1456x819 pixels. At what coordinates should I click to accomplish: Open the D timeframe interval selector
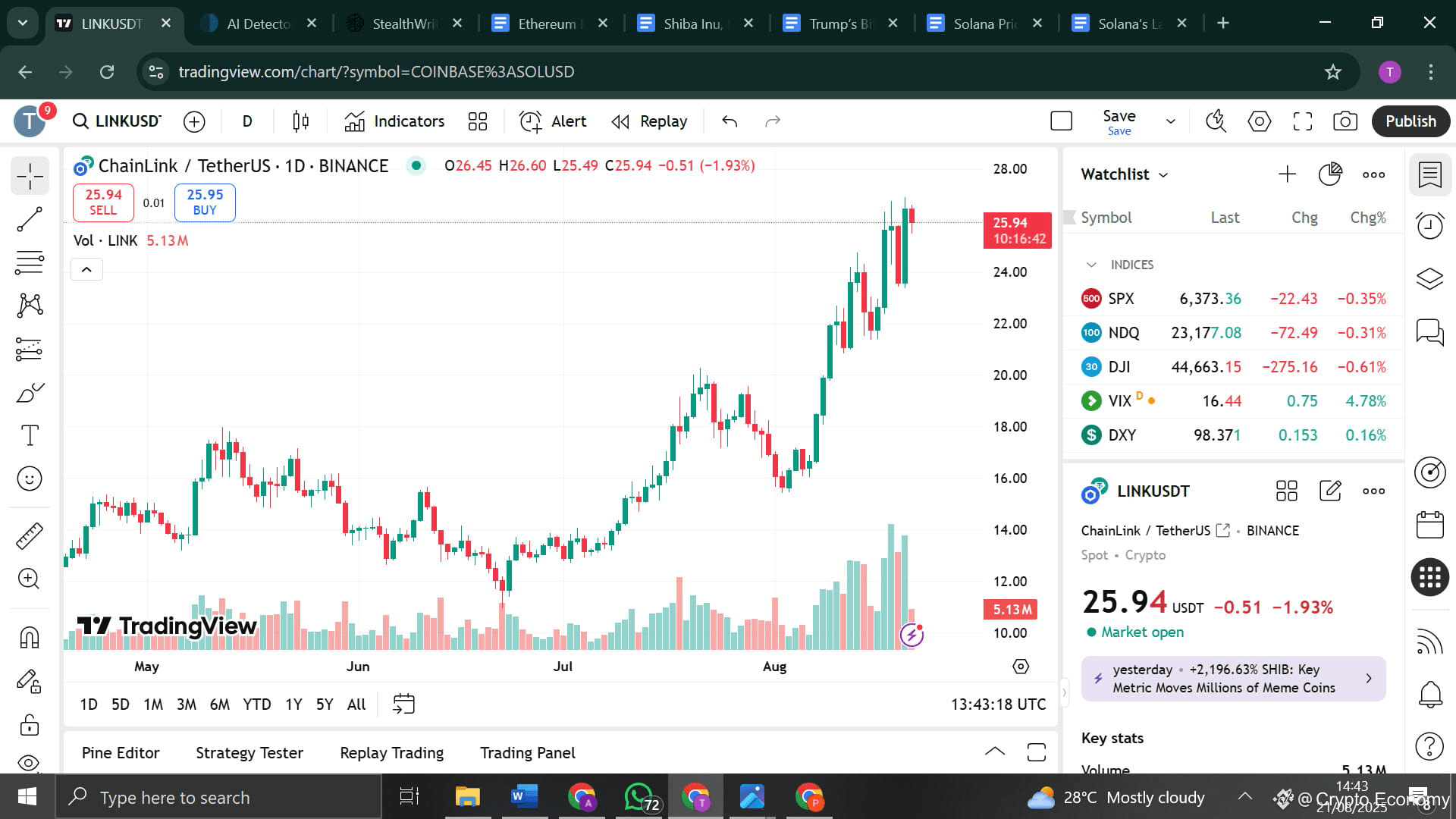247,121
